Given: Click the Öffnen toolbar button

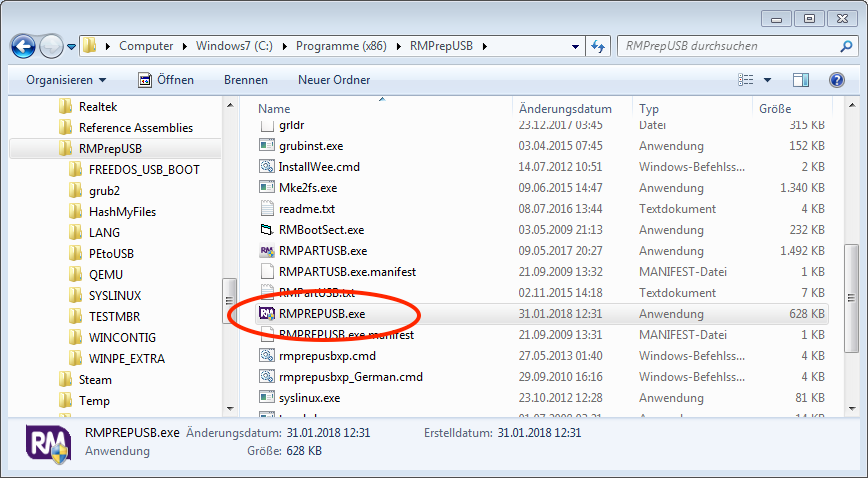Looking at the screenshot, I should [x=165, y=80].
